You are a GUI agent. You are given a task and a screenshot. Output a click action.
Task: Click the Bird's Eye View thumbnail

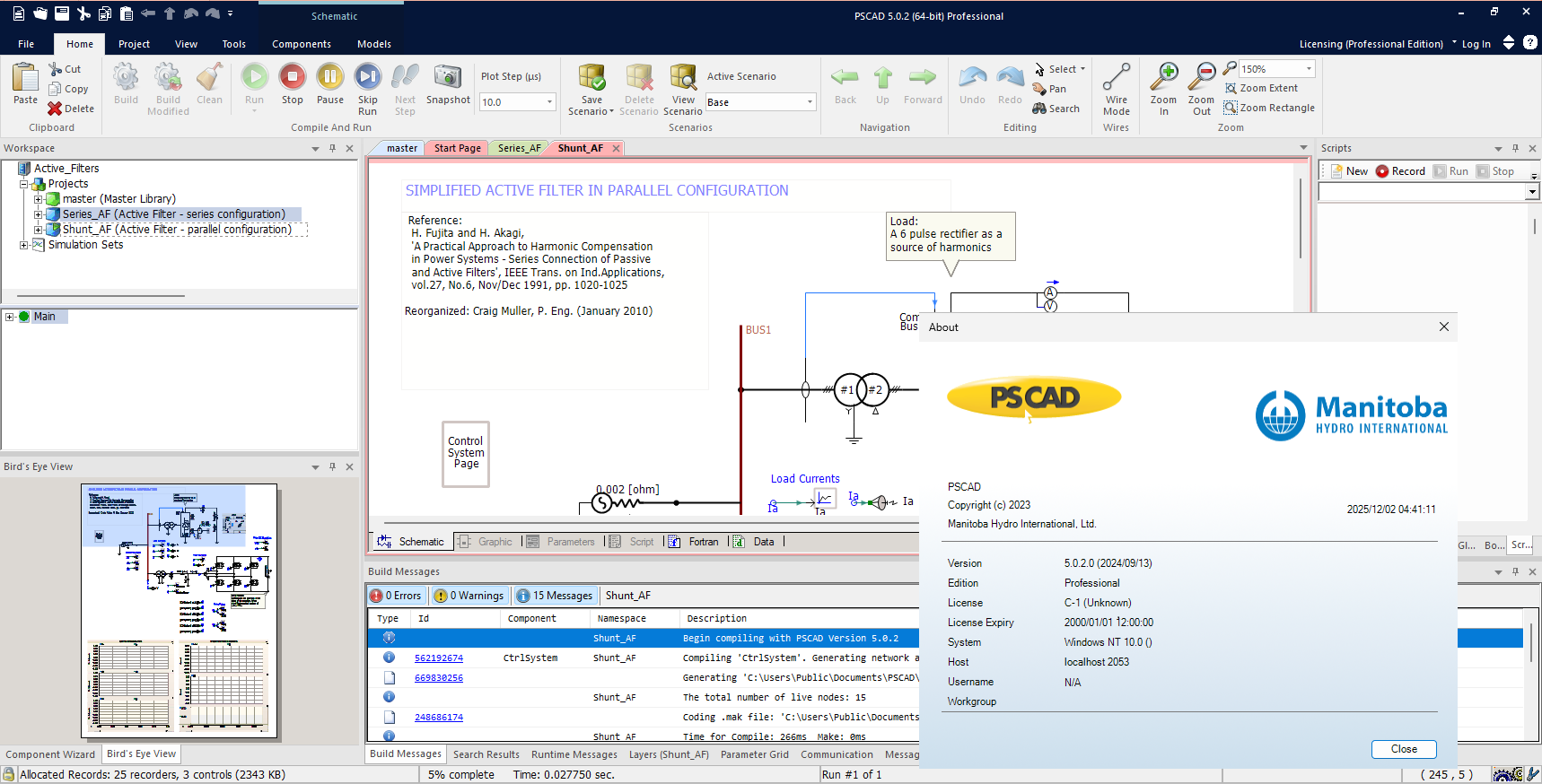[x=180, y=611]
